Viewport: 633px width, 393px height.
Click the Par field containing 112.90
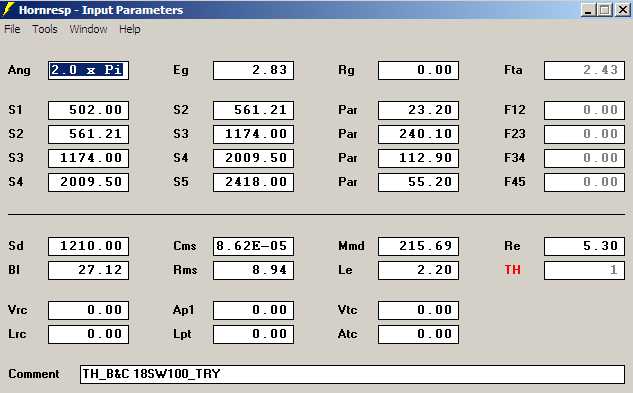coord(418,158)
